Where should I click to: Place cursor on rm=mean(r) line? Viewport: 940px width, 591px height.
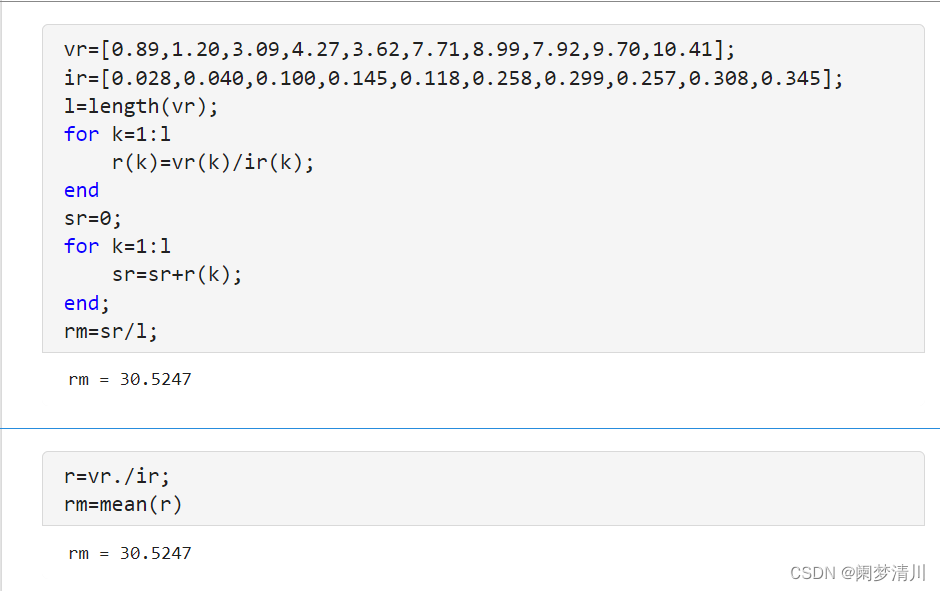(x=123, y=505)
